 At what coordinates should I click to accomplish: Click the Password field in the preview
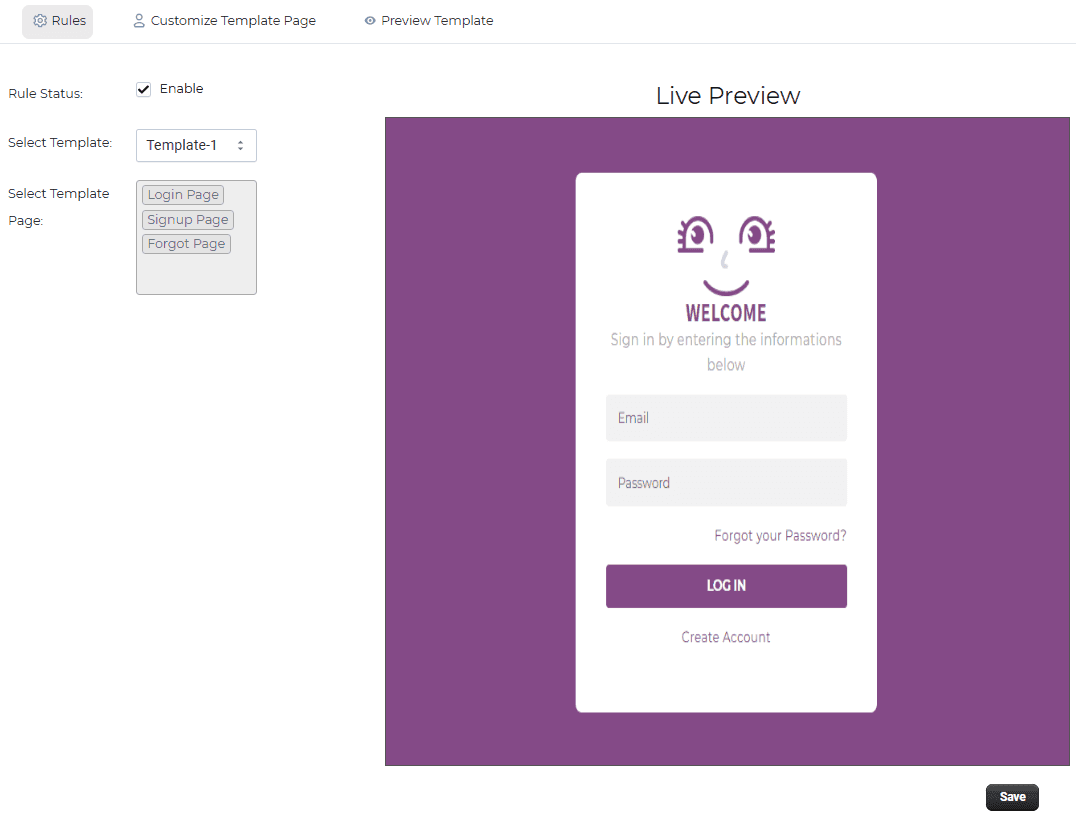click(x=726, y=482)
